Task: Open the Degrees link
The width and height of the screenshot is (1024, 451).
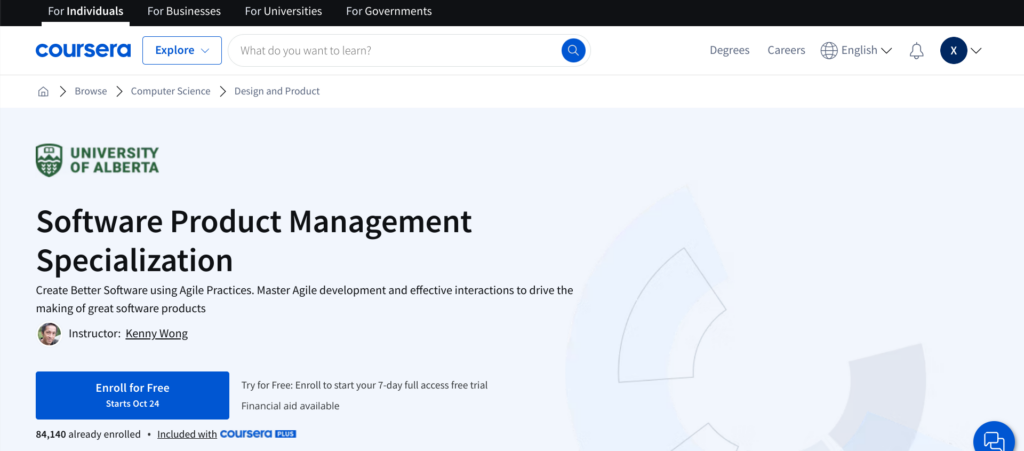Action: coord(729,51)
